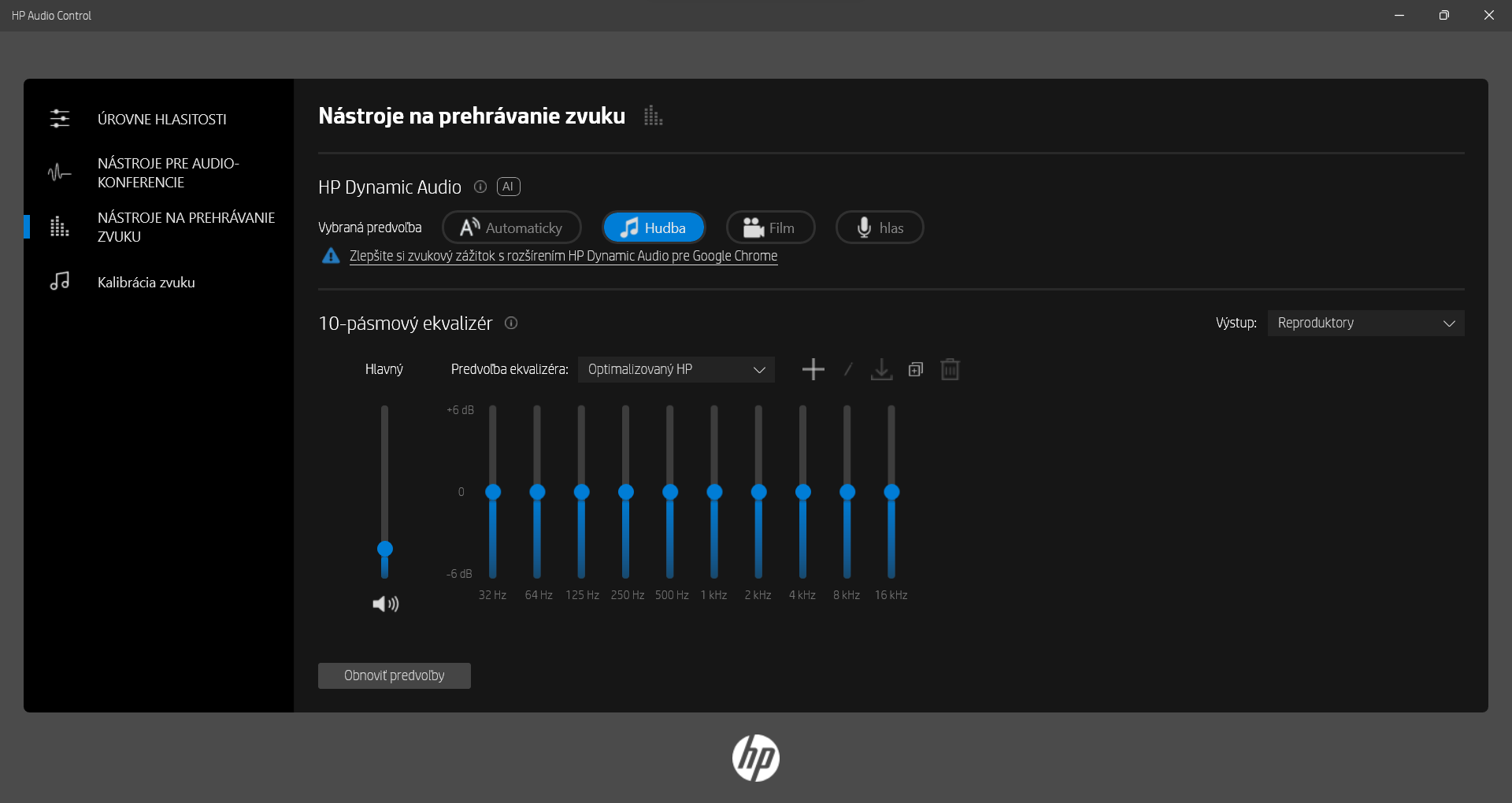
Task: Open the Výstup Reproduktory dropdown
Action: click(1365, 323)
